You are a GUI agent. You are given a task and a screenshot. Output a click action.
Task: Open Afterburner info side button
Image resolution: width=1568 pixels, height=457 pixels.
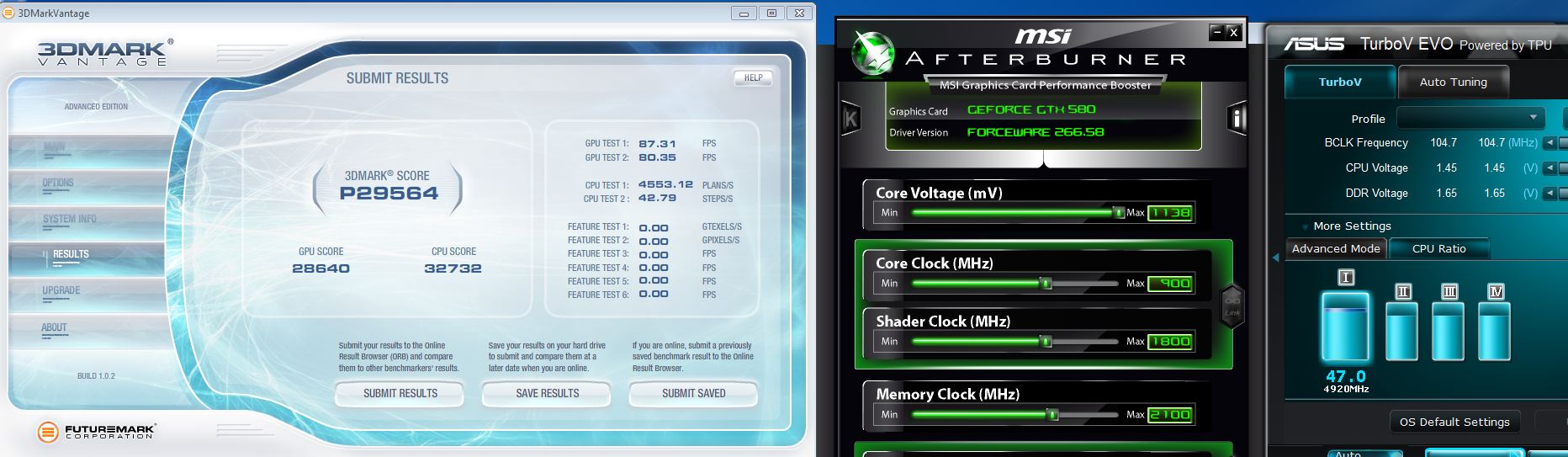tap(1237, 119)
